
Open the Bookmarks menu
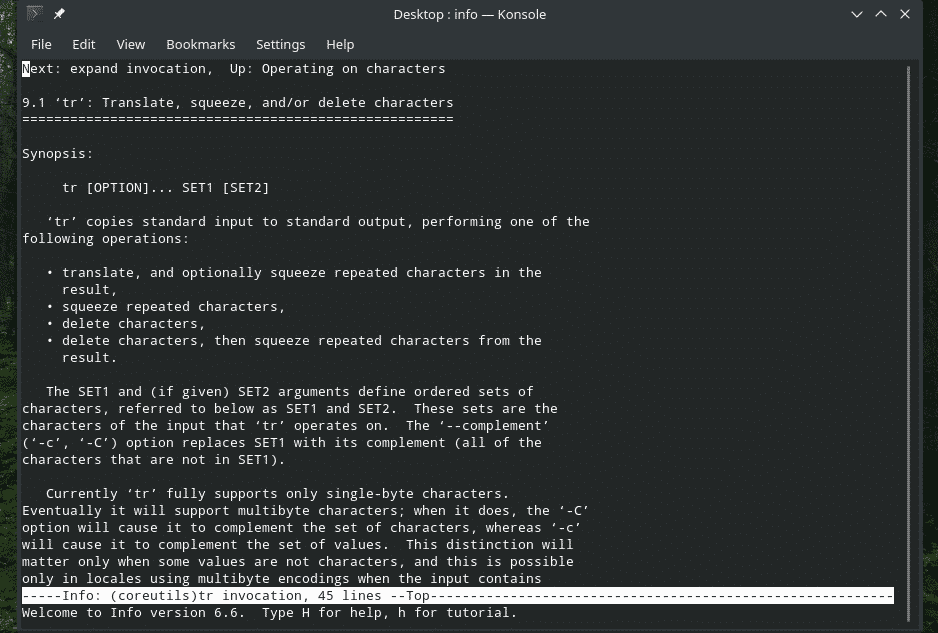click(x=200, y=44)
